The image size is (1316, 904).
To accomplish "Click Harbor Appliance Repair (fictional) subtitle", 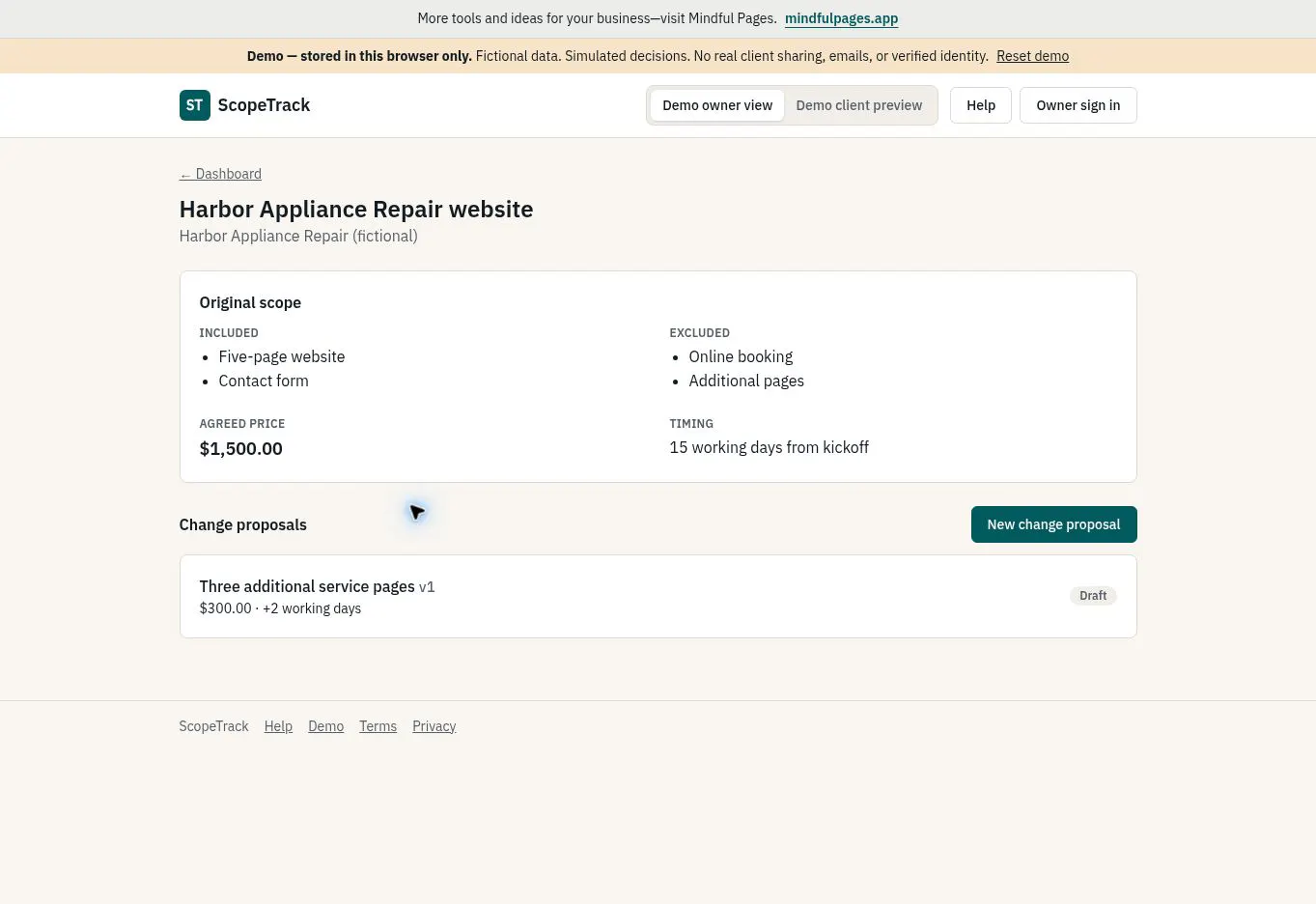I will 298,236.
